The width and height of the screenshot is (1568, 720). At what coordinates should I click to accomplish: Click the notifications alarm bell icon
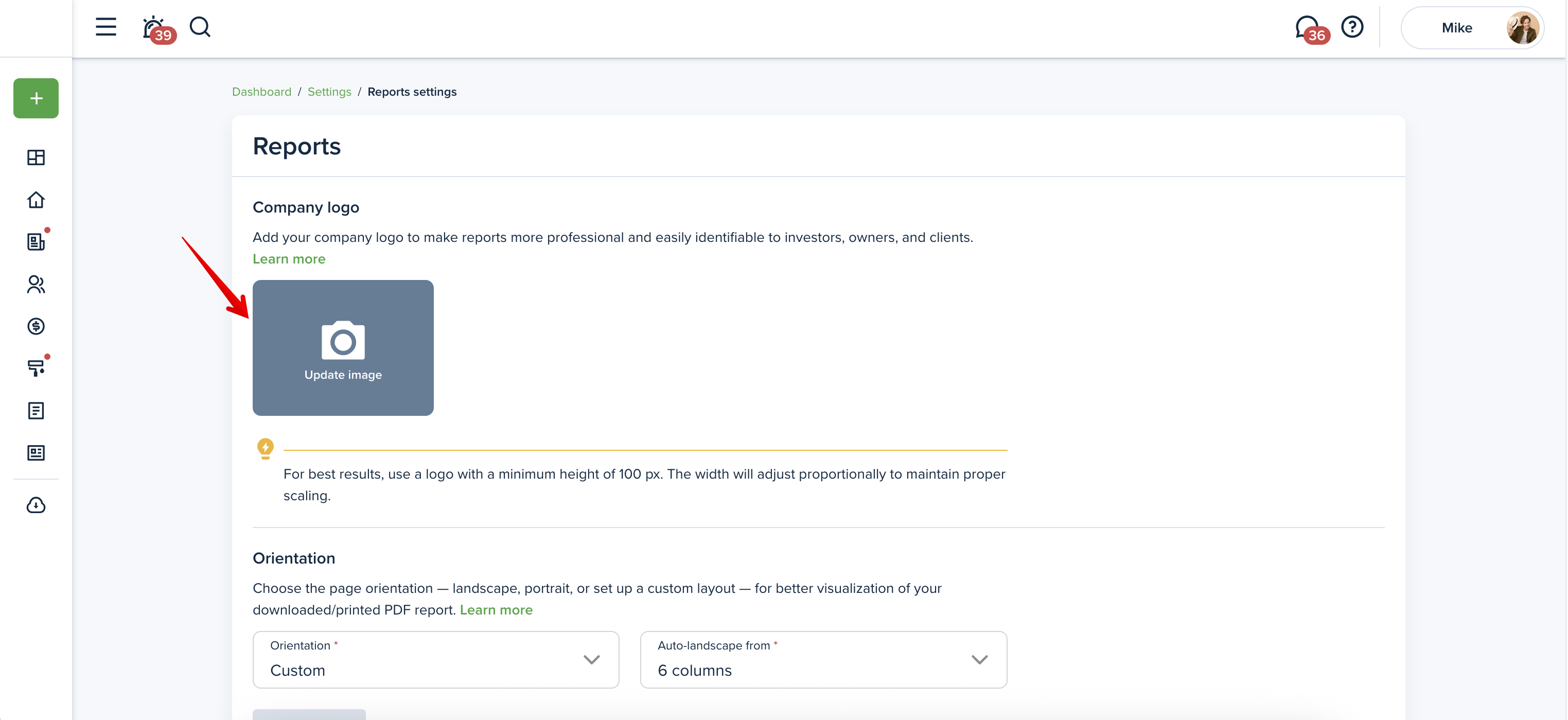(x=153, y=28)
